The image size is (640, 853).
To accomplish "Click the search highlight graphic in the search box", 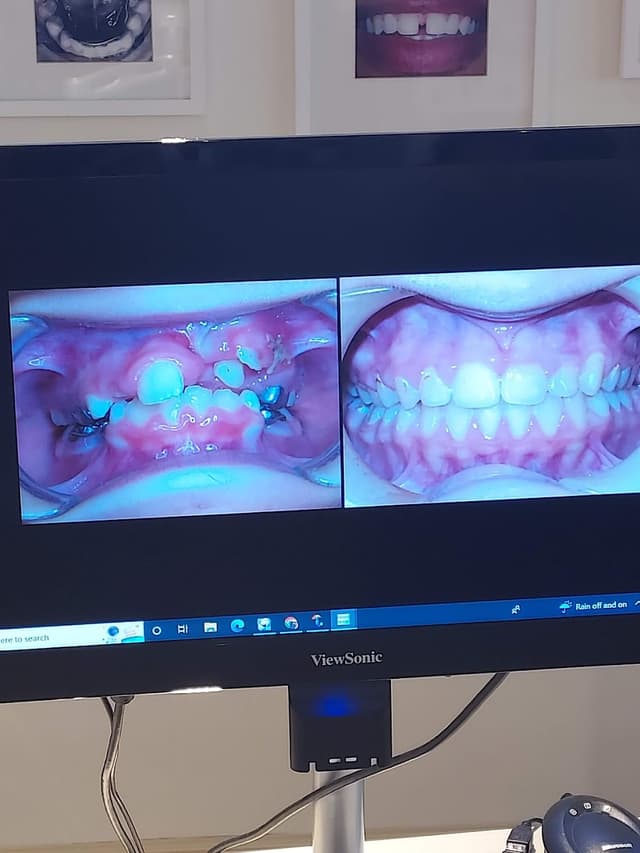I will tap(122, 633).
